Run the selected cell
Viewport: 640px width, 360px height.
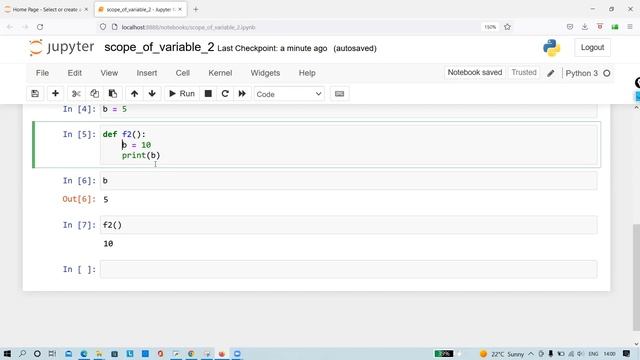(x=182, y=94)
